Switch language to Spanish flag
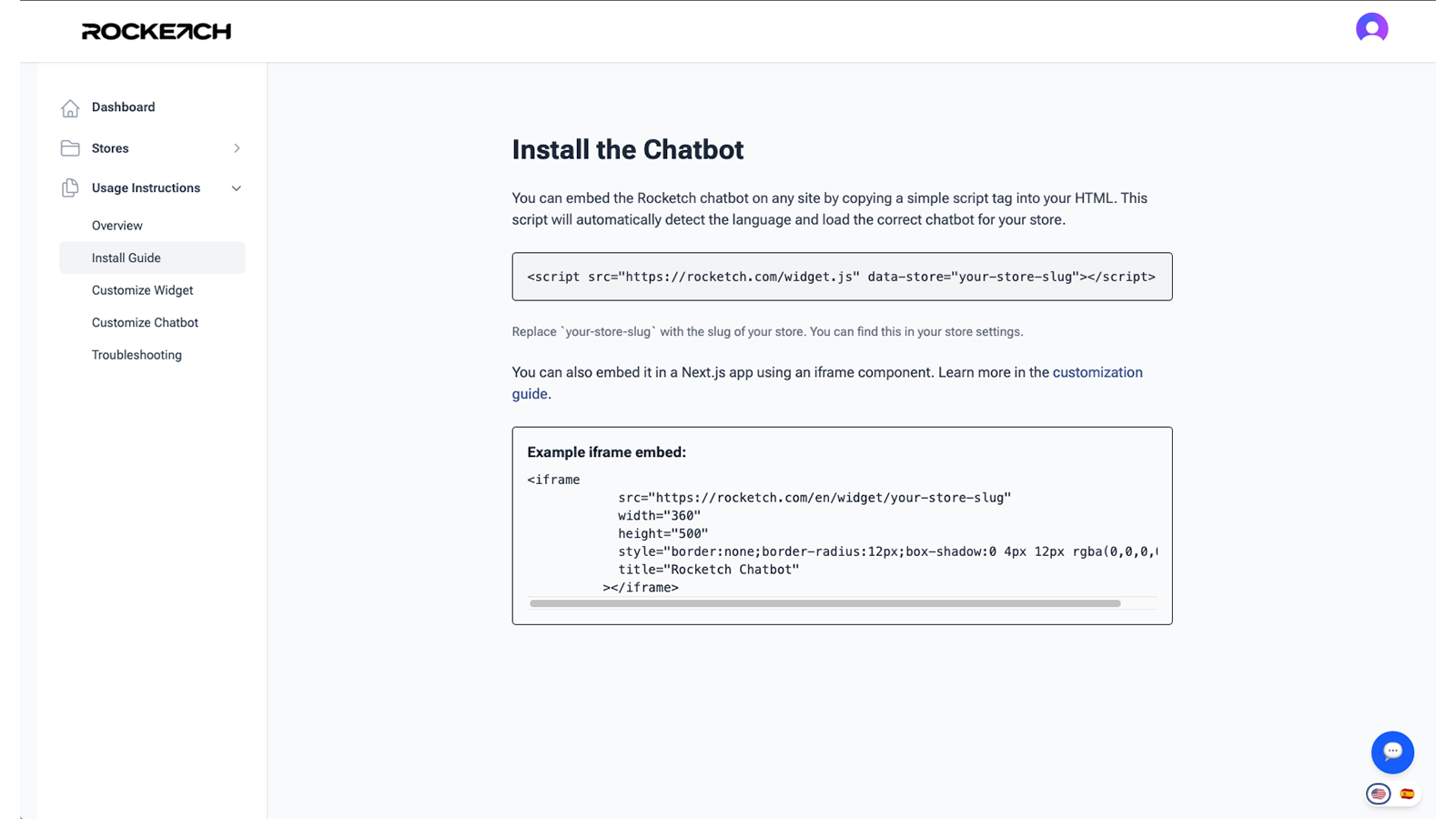 1407,794
